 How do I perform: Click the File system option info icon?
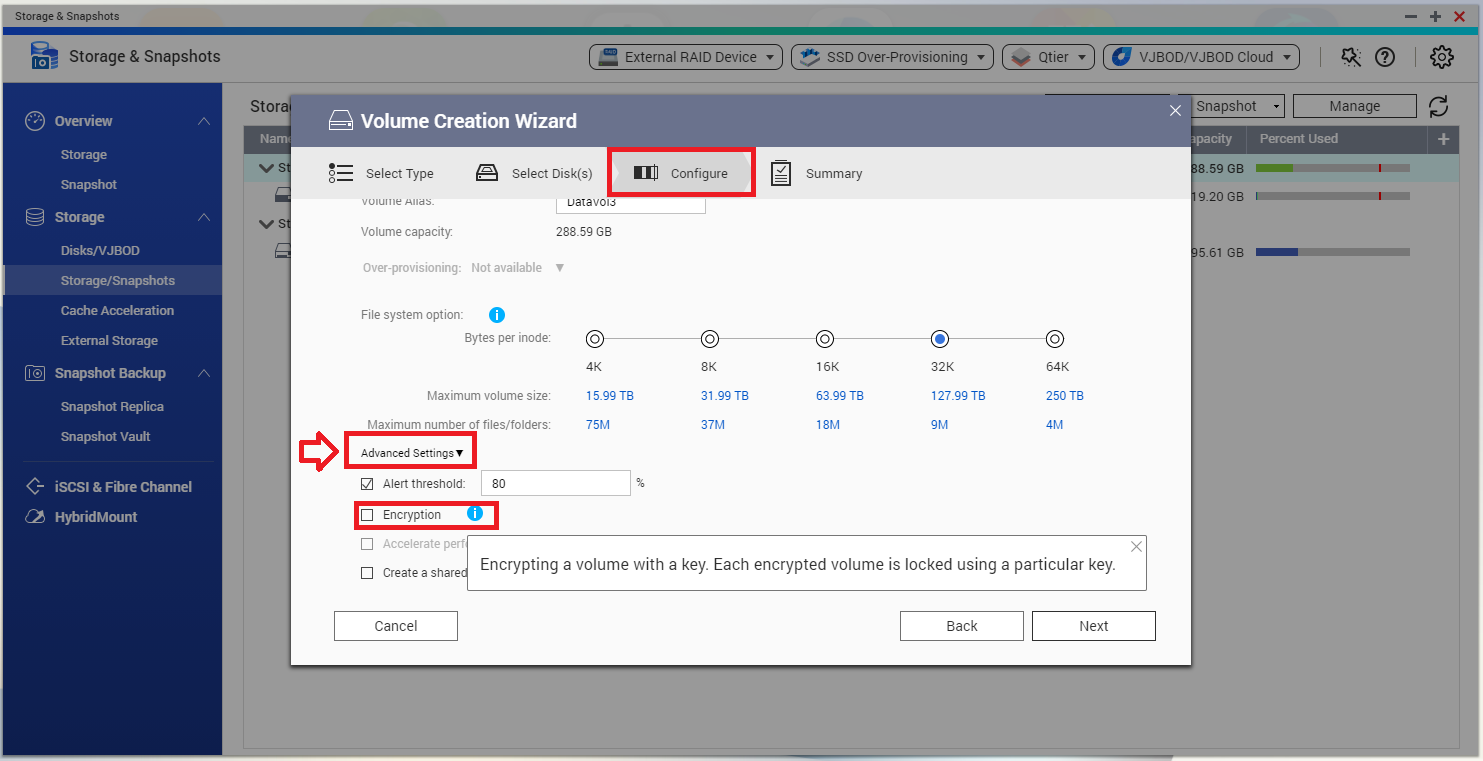497,314
